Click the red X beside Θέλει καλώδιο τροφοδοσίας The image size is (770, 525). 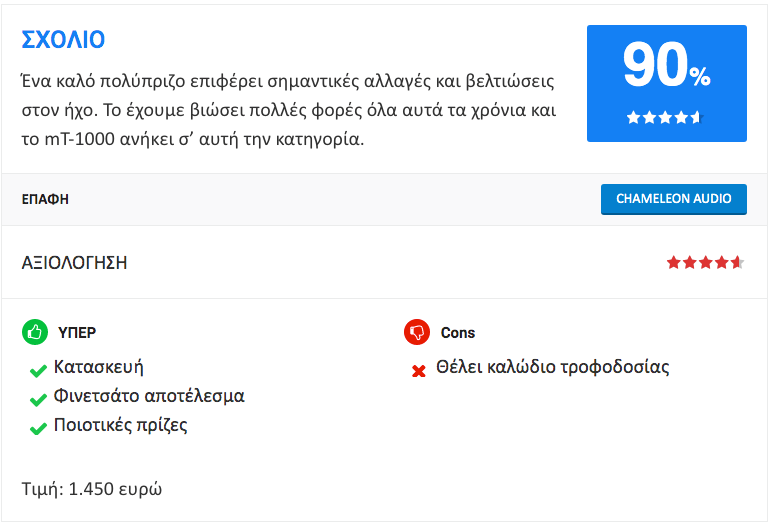coord(419,371)
